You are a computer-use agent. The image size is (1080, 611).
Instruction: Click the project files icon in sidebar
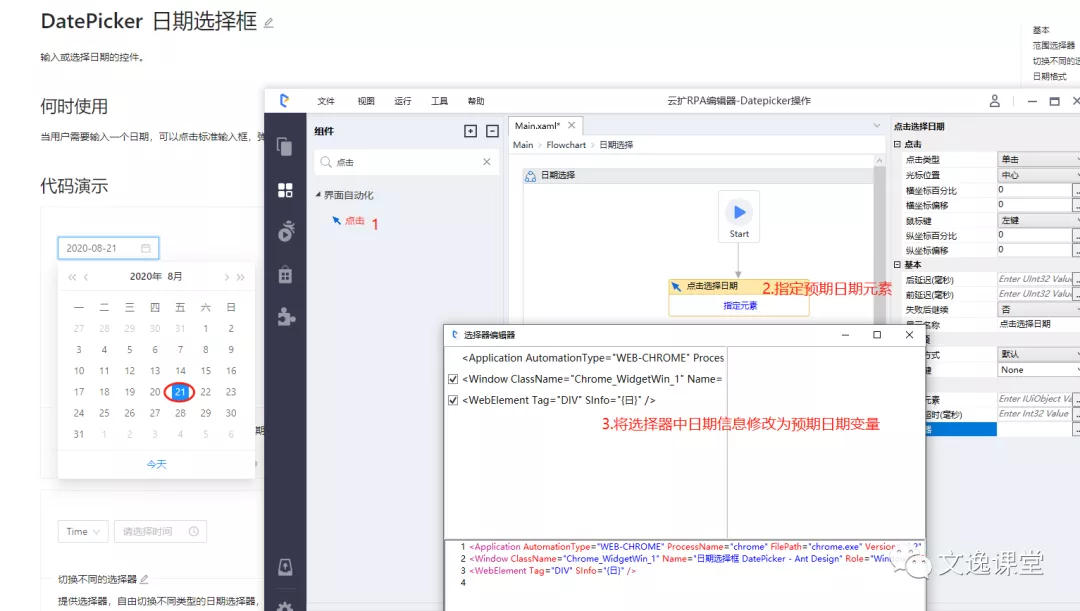tap(285, 147)
